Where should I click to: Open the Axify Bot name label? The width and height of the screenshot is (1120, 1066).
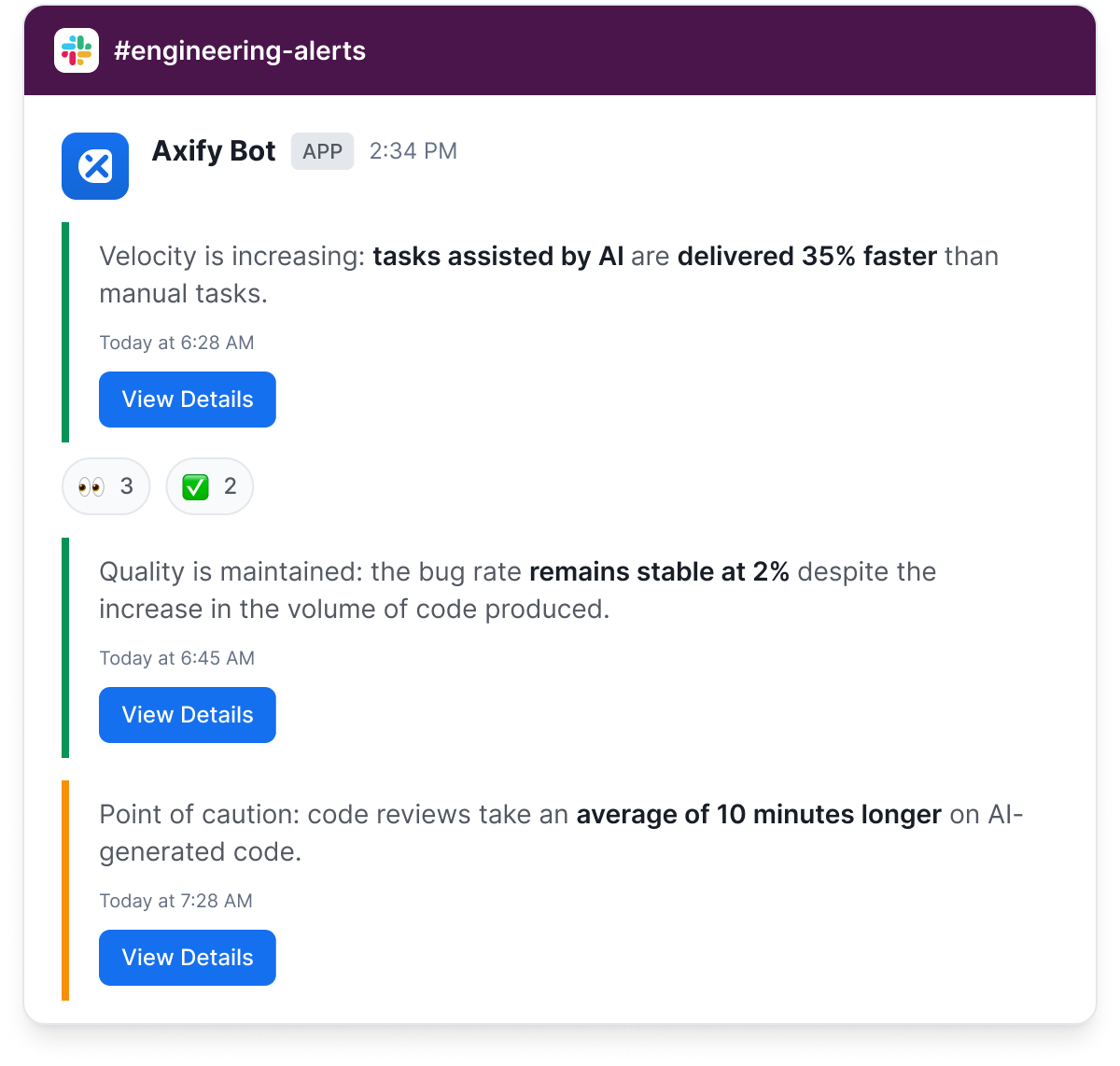(213, 151)
